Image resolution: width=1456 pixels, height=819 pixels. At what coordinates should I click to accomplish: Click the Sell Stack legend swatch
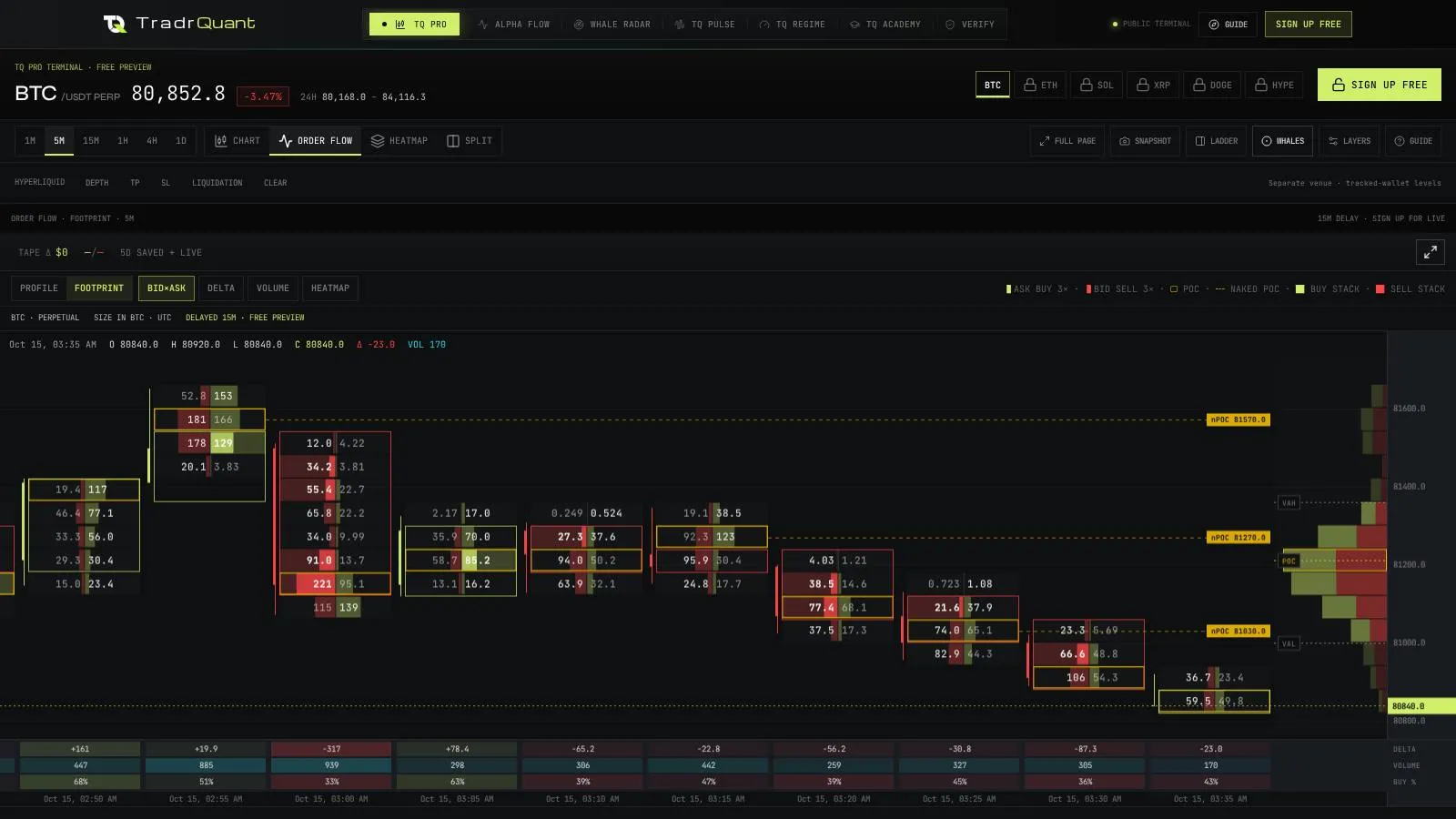point(1380,289)
